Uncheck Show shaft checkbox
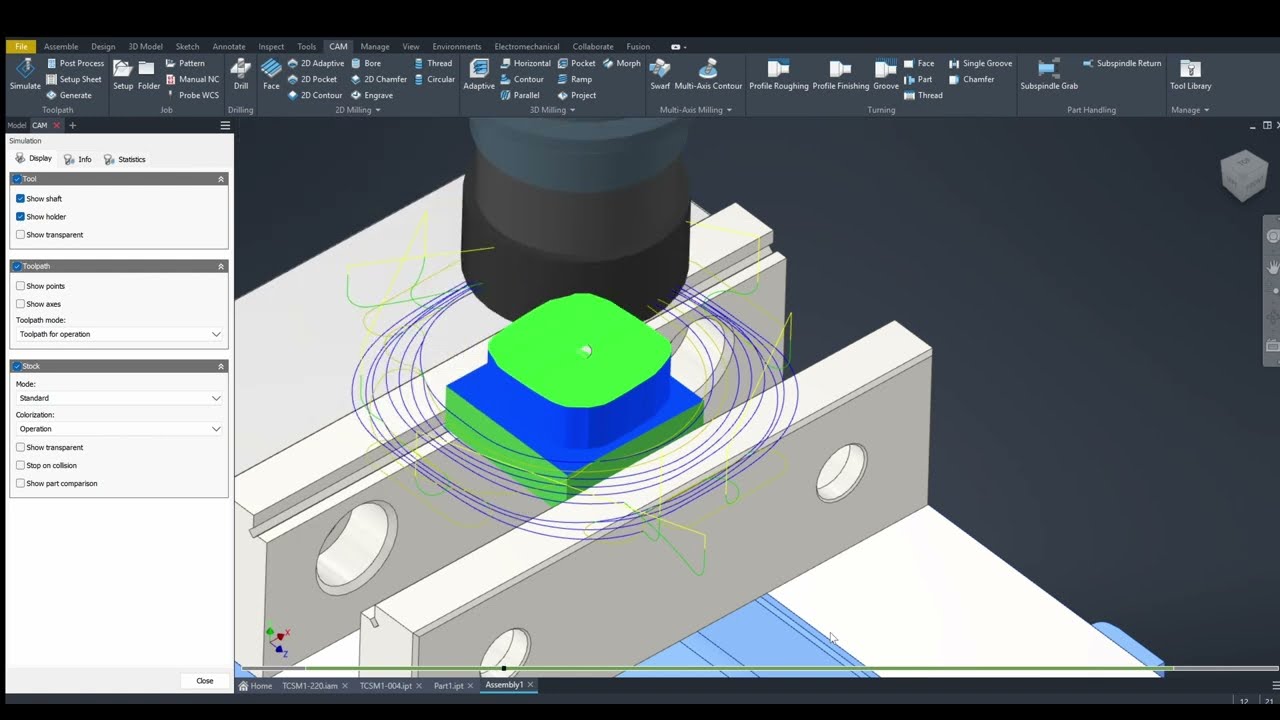This screenshot has width=1280, height=720. click(20, 199)
